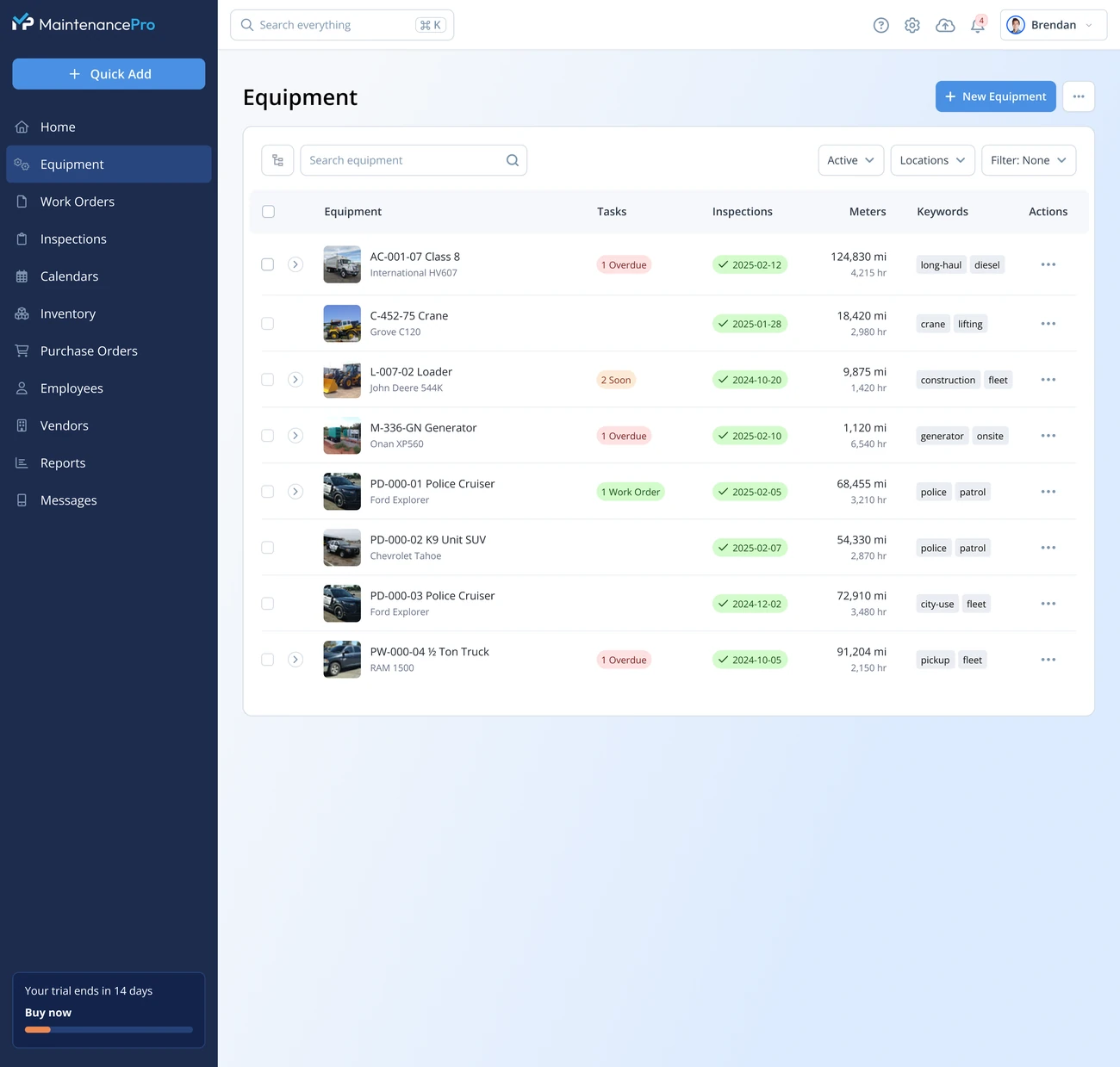Viewport: 1120px width, 1067px height.
Task: Check the box for PD-000-01 Police Cruiser
Action: coord(268,492)
